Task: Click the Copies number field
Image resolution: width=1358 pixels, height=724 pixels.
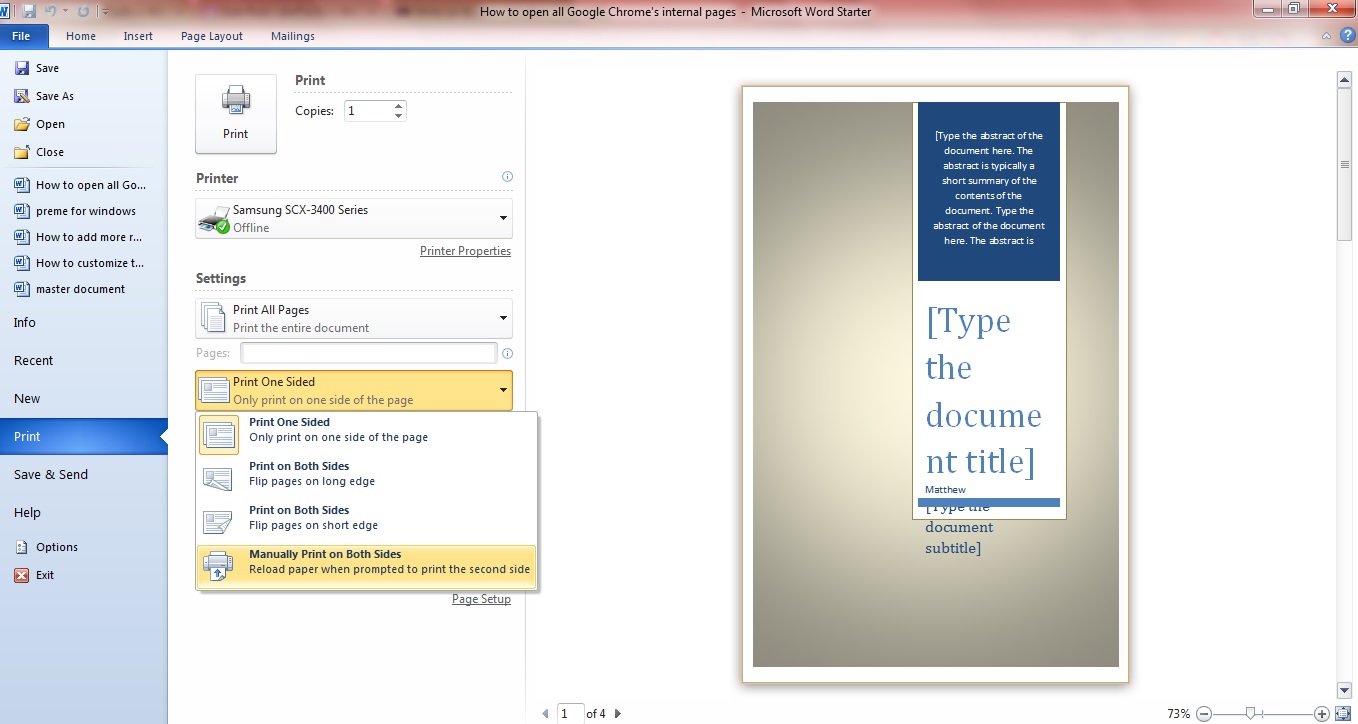Action: [x=368, y=111]
